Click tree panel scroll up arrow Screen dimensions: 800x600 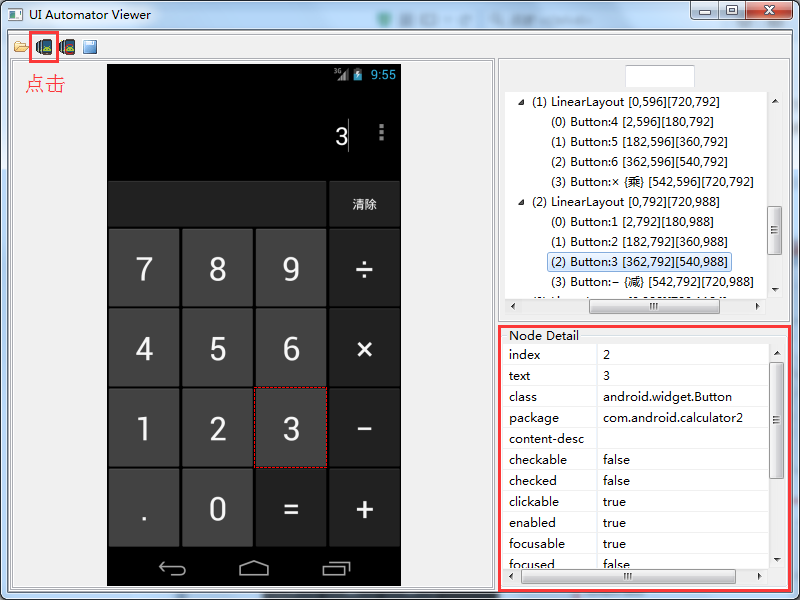click(x=774, y=101)
